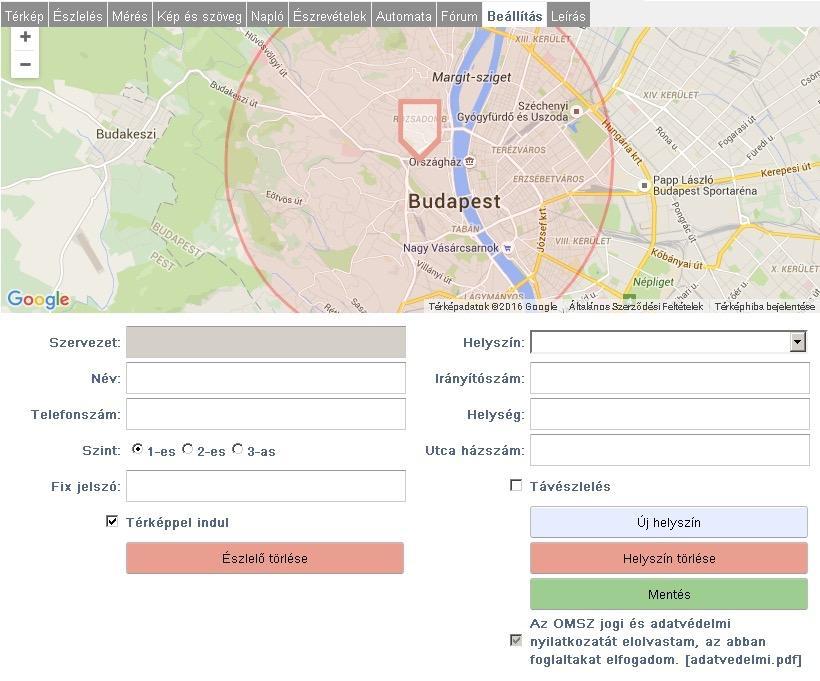820x681 pixels.
Task: Click the ERZSÉBETVÁROS district label
Action: click(548, 179)
